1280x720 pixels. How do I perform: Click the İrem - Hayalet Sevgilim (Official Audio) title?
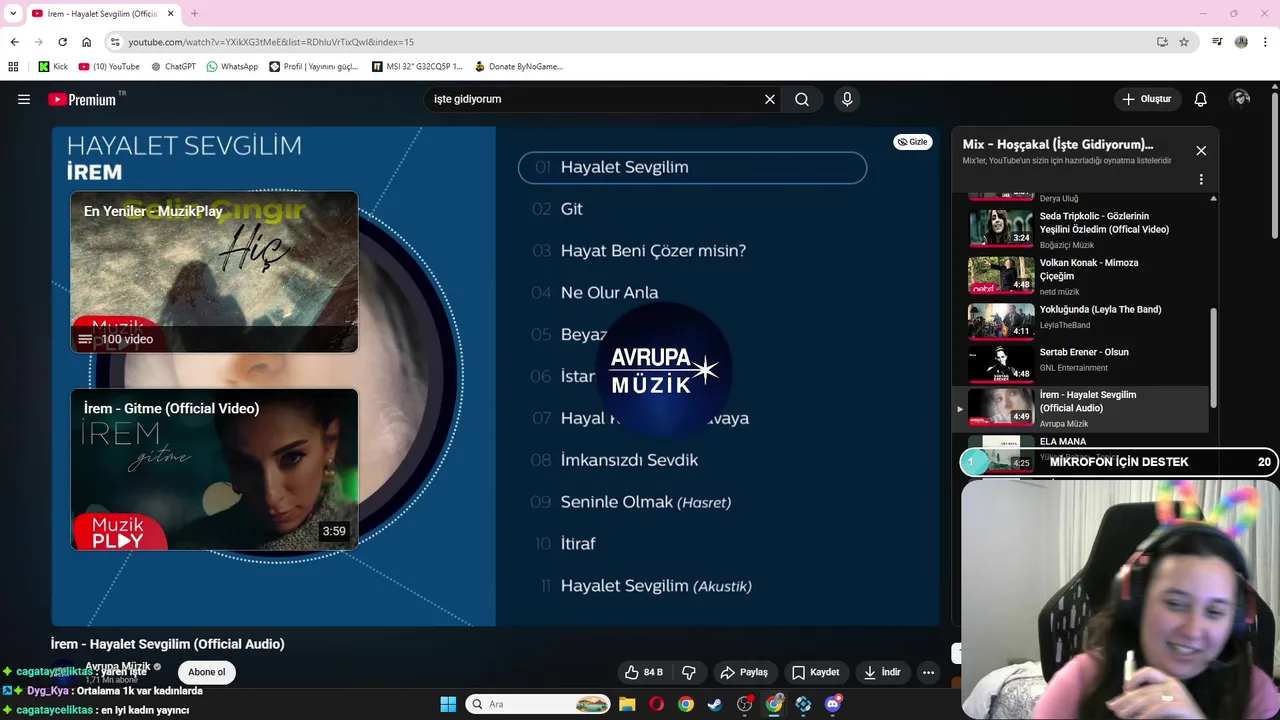pyautogui.click(x=167, y=644)
